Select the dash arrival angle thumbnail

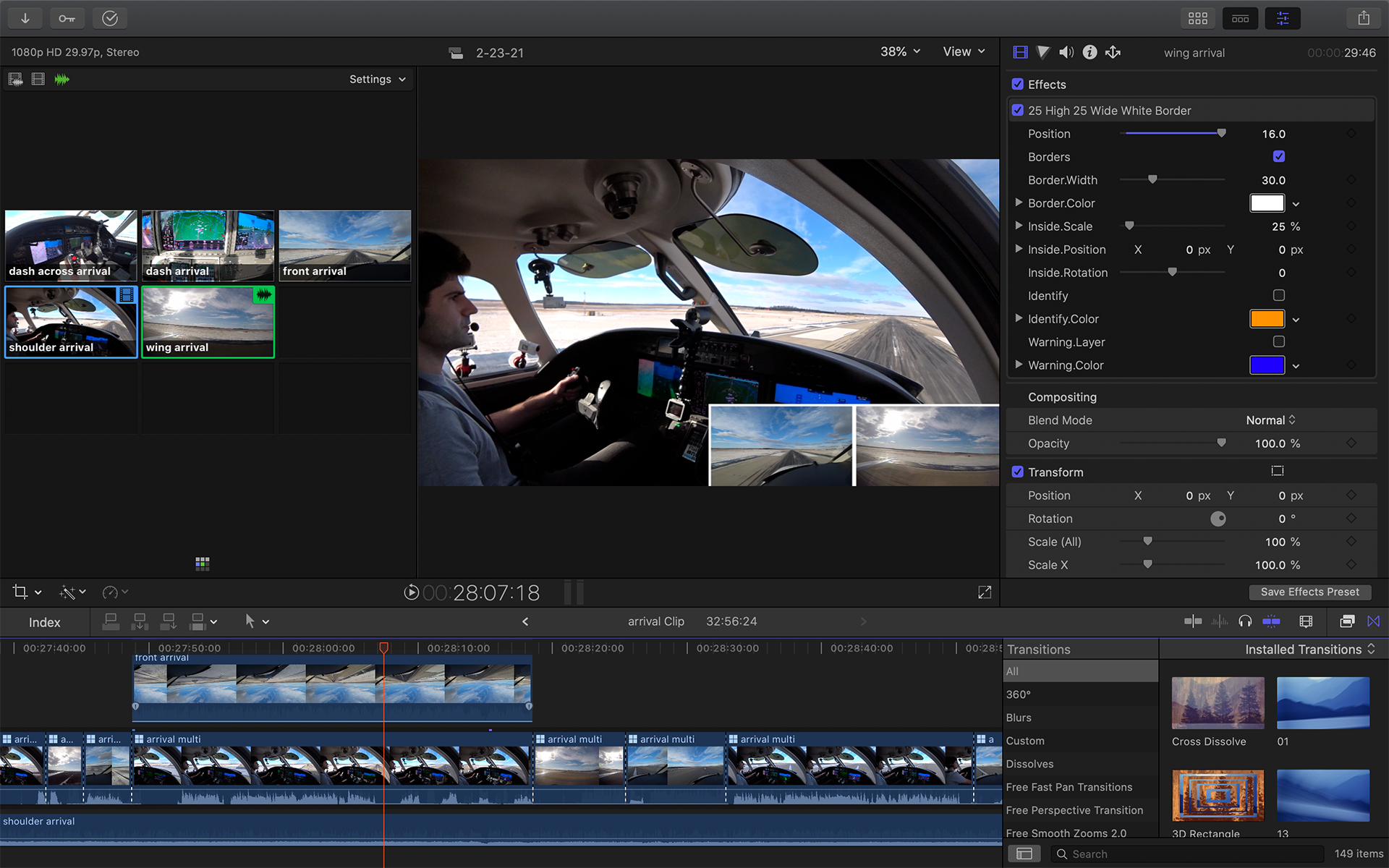208,245
